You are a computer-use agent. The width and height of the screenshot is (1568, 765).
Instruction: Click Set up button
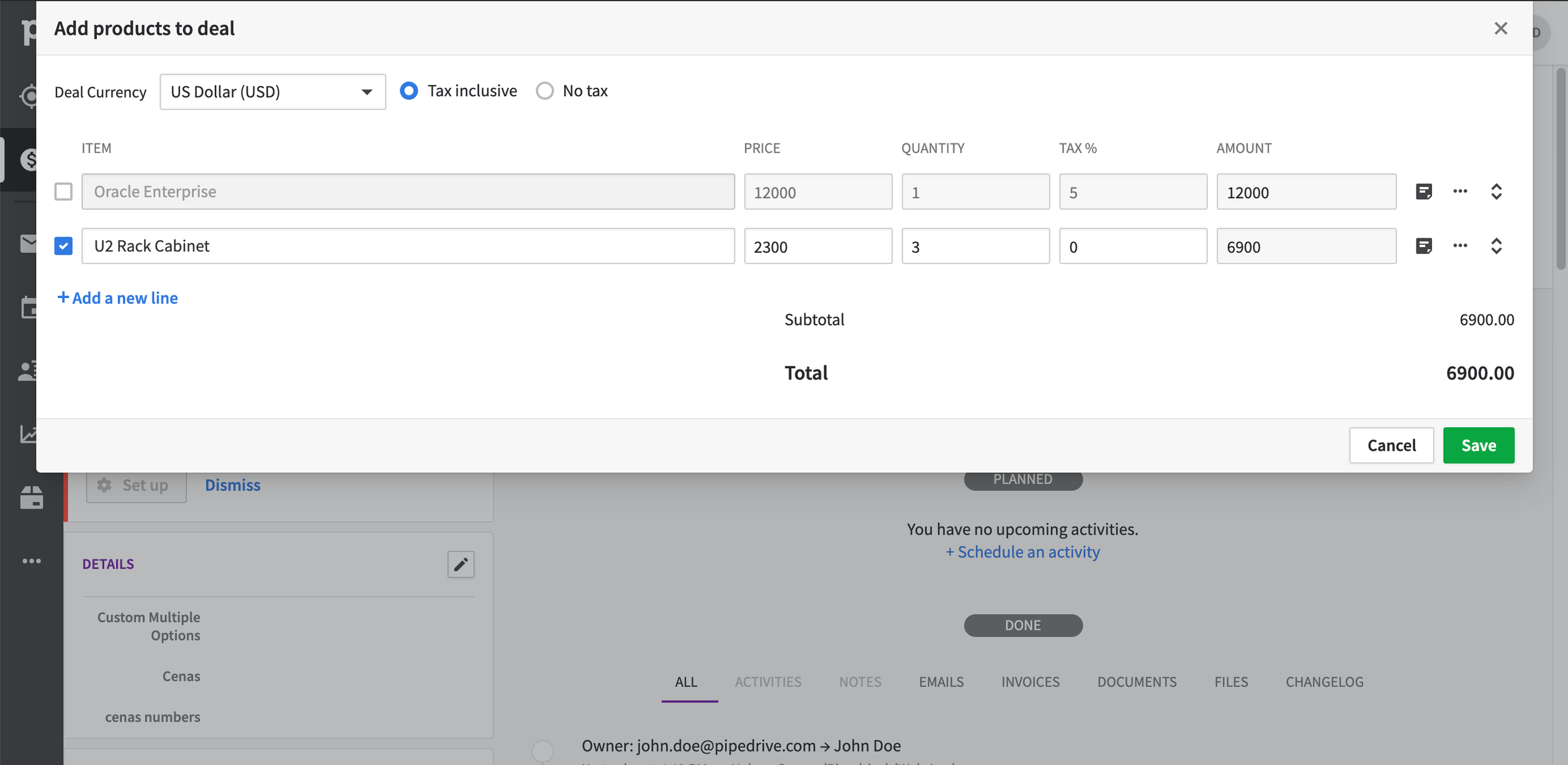pyautogui.click(x=136, y=485)
